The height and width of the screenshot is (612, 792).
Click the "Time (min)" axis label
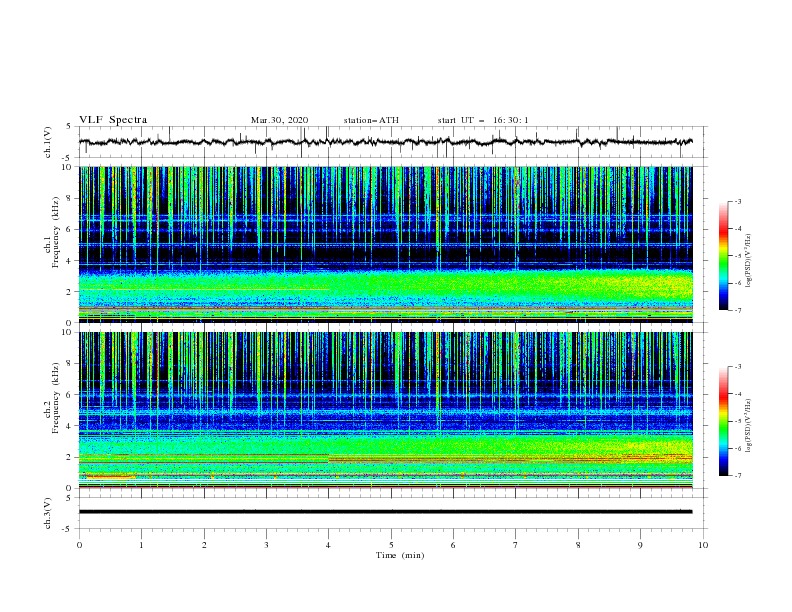pos(400,555)
